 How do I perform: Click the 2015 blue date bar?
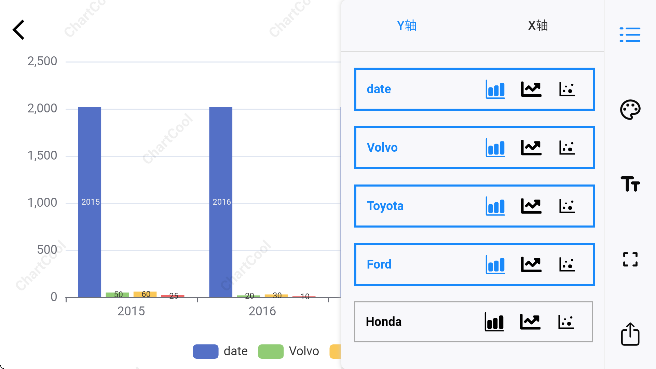(90, 202)
